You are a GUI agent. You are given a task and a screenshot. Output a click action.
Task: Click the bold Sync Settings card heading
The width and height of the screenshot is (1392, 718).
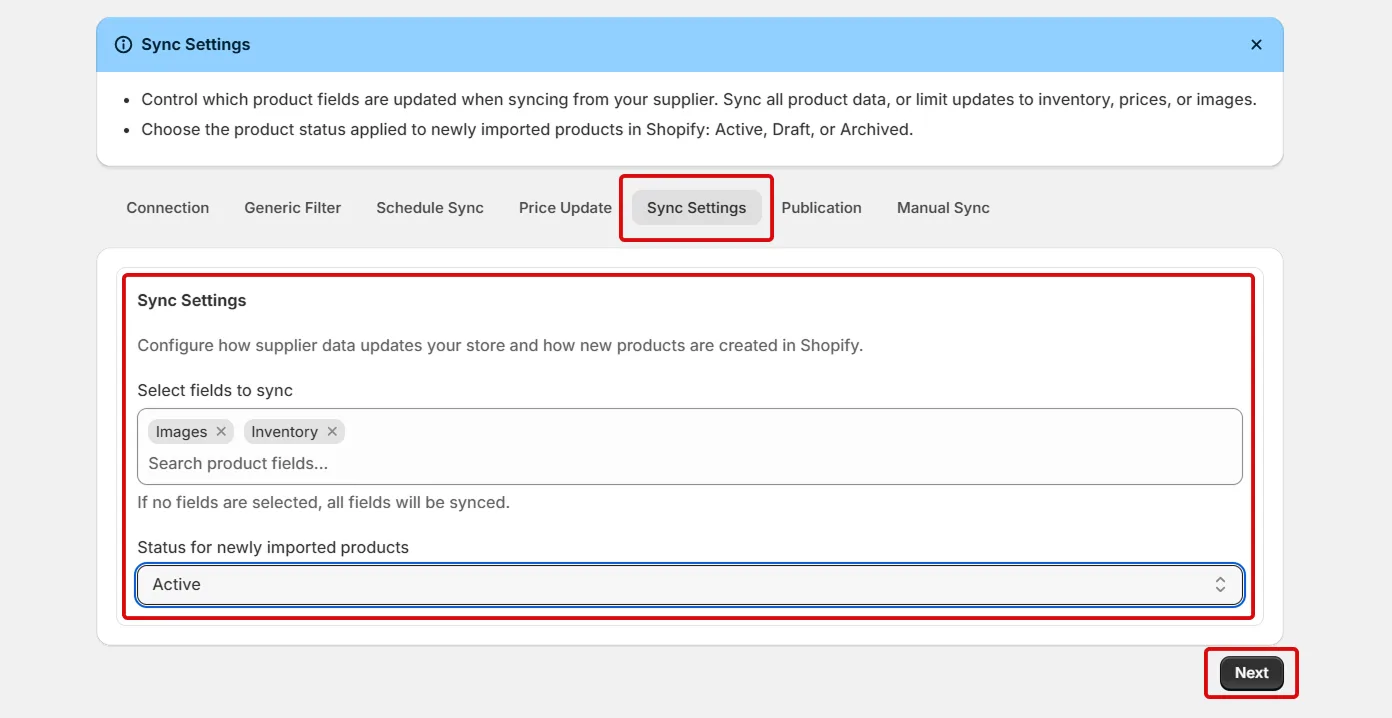coord(192,301)
